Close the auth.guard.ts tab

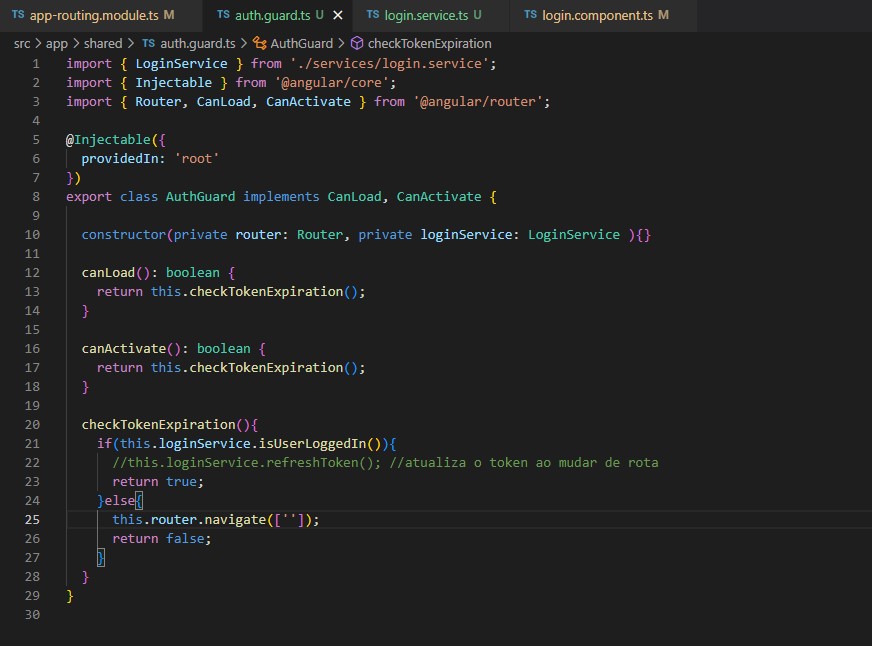(x=338, y=16)
